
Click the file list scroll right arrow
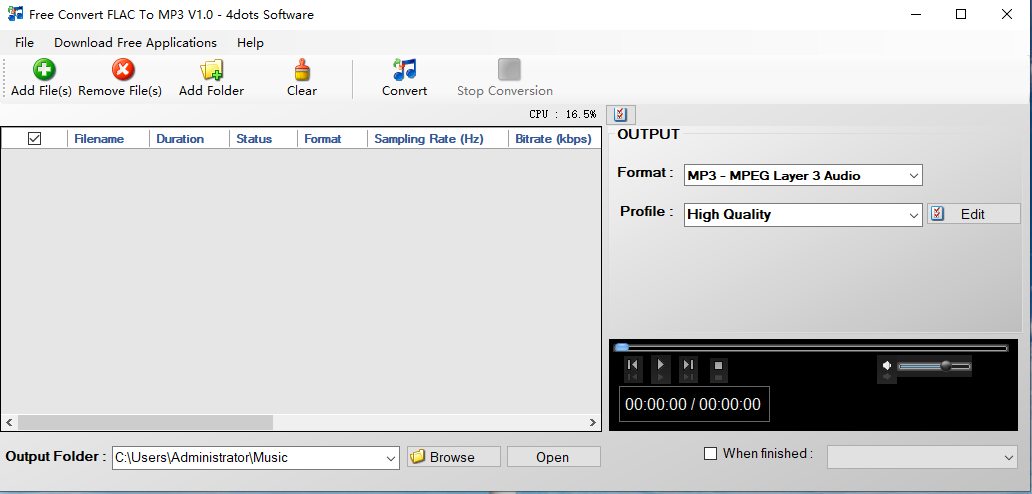(592, 422)
